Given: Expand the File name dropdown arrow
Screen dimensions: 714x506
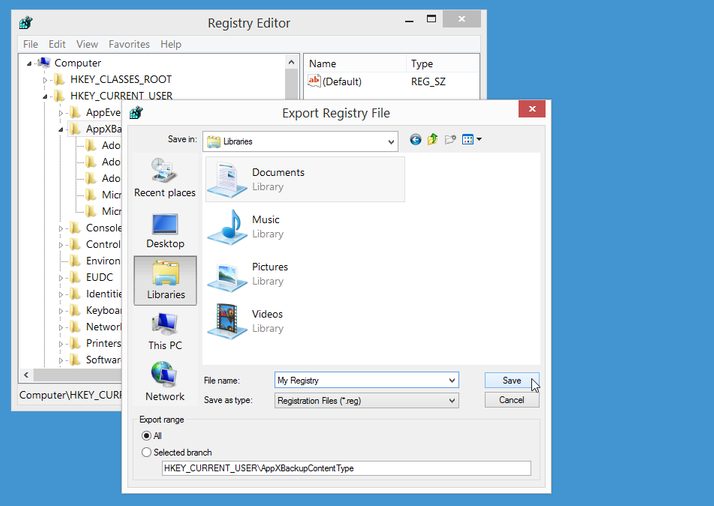Looking at the screenshot, I should [452, 381].
